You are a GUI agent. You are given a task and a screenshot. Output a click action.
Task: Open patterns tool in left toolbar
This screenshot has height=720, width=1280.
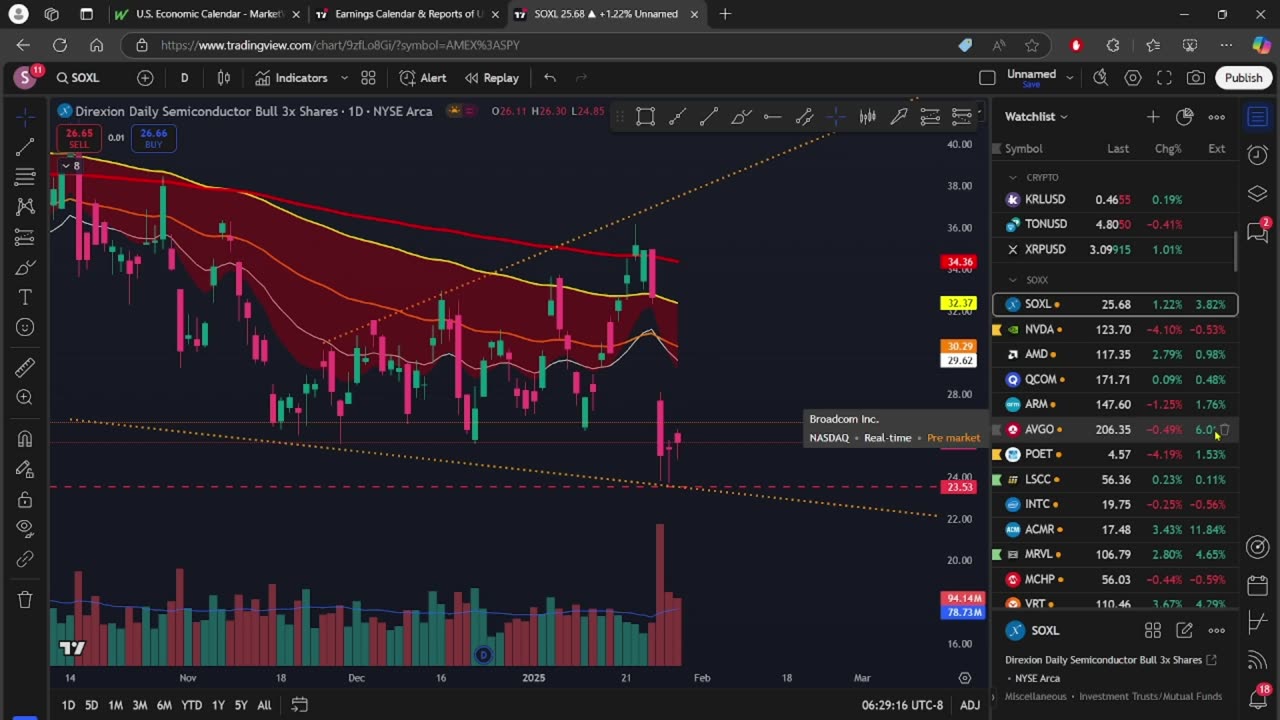pos(25,207)
